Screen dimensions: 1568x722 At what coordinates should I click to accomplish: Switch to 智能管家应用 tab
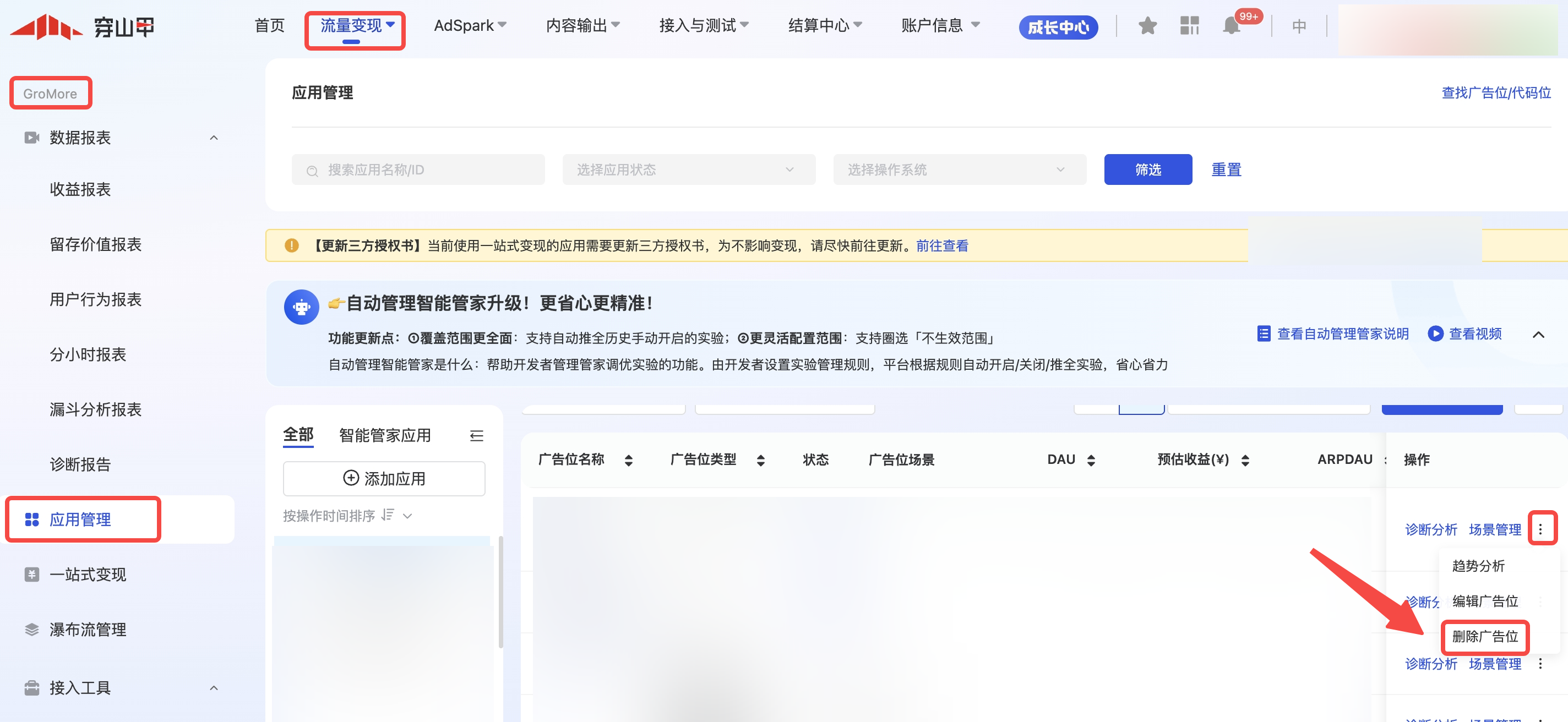[x=385, y=435]
